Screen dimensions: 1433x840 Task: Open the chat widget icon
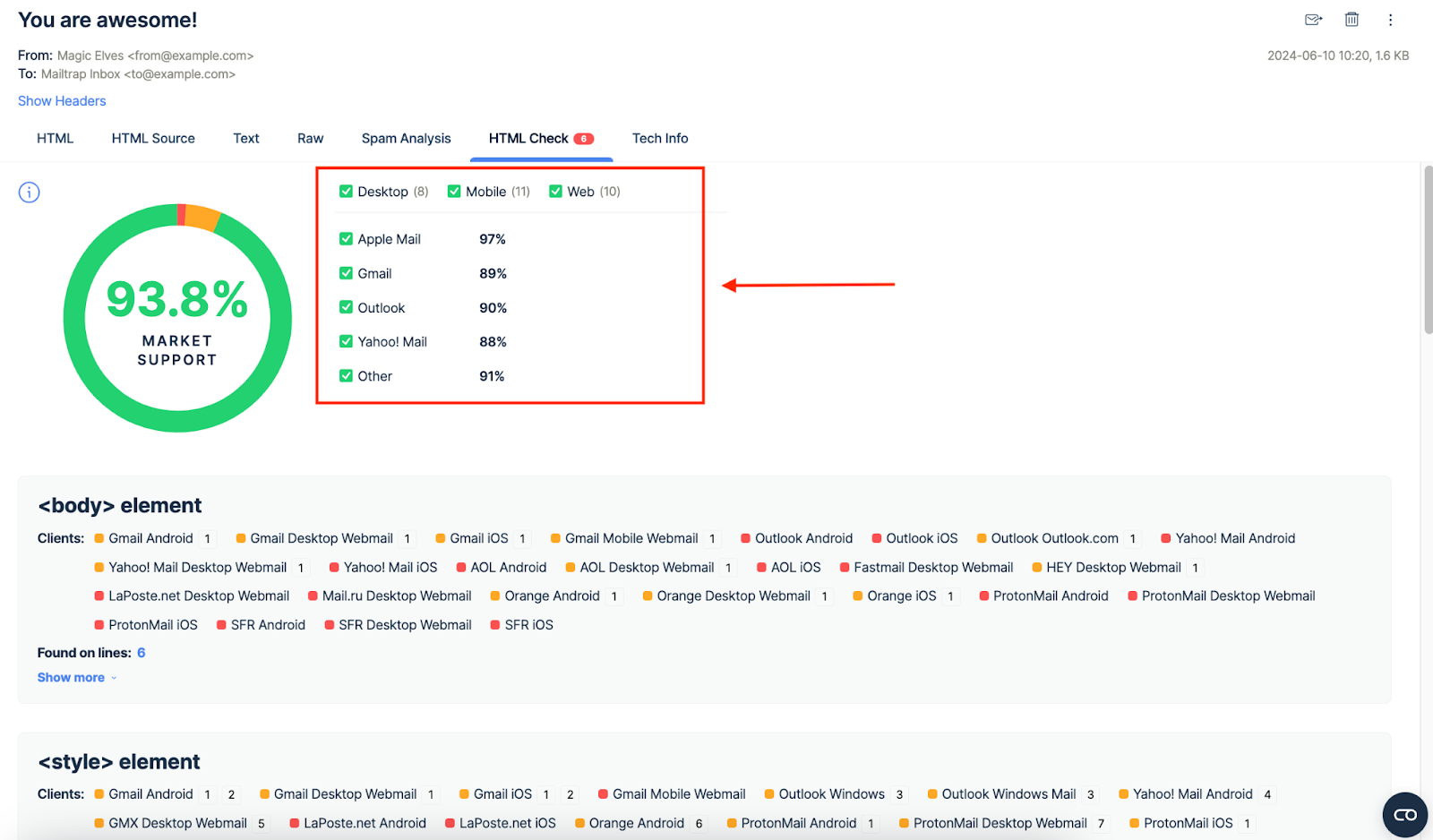point(1405,814)
